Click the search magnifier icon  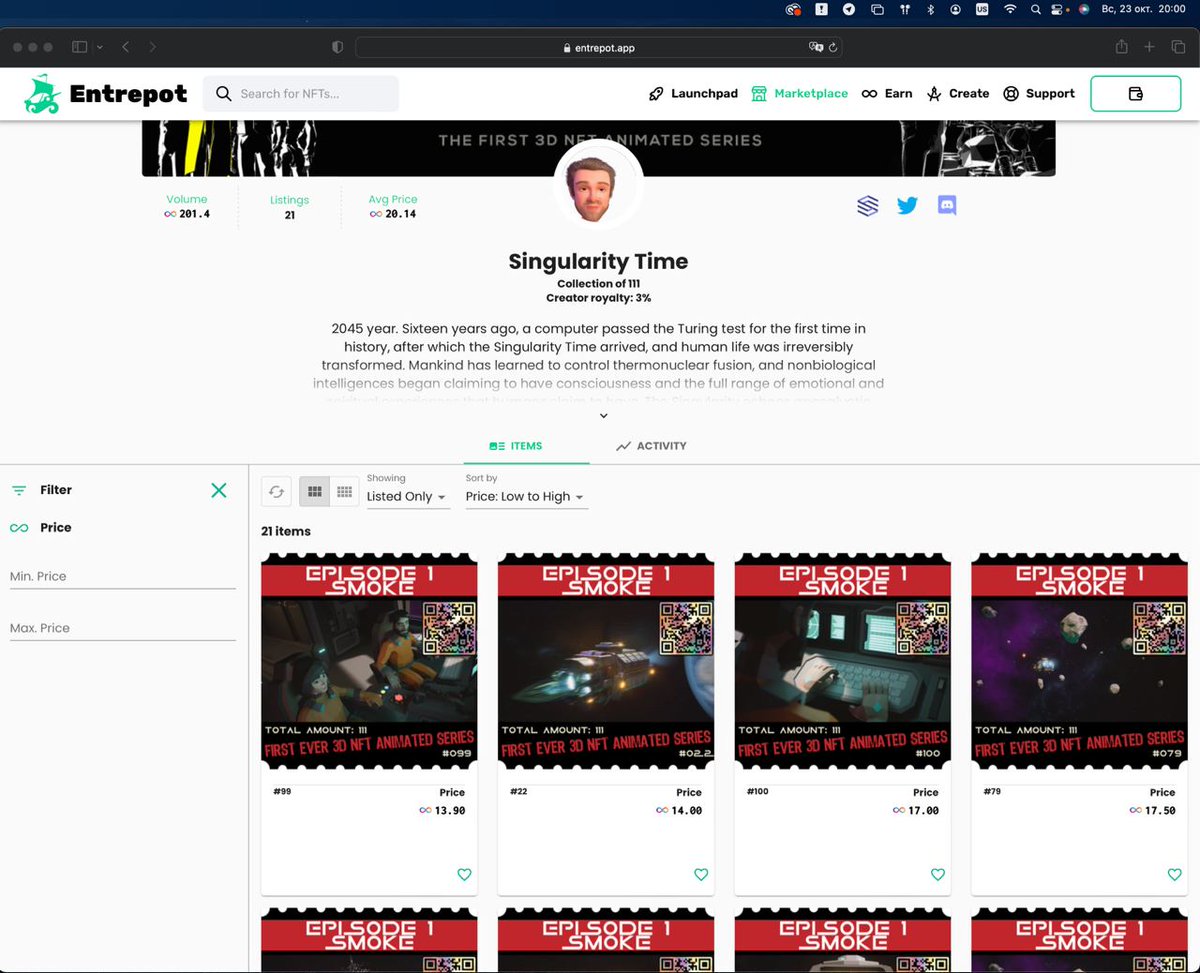coord(224,94)
